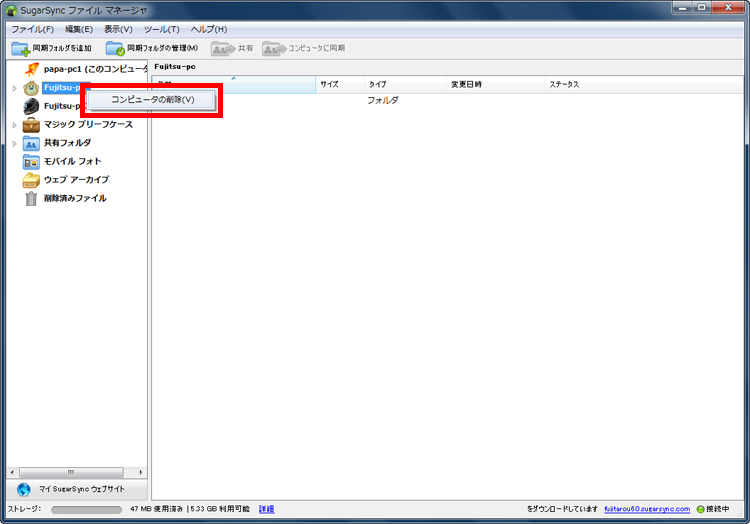
Task: Click the 削除済みファイル trash icon
Action: (x=31, y=198)
